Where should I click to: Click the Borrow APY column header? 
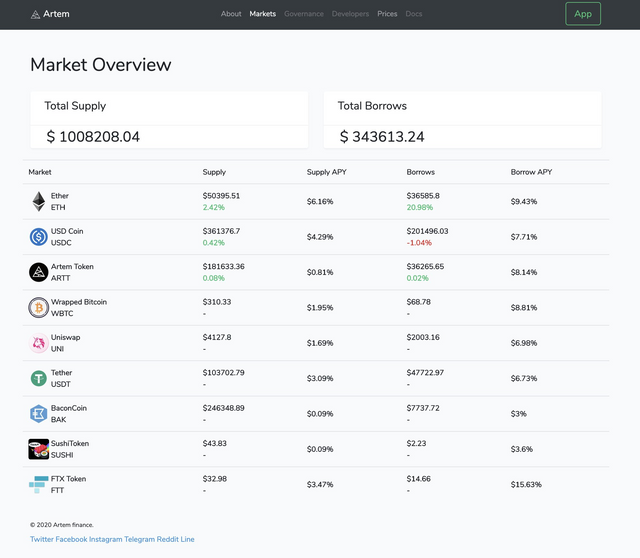531,172
